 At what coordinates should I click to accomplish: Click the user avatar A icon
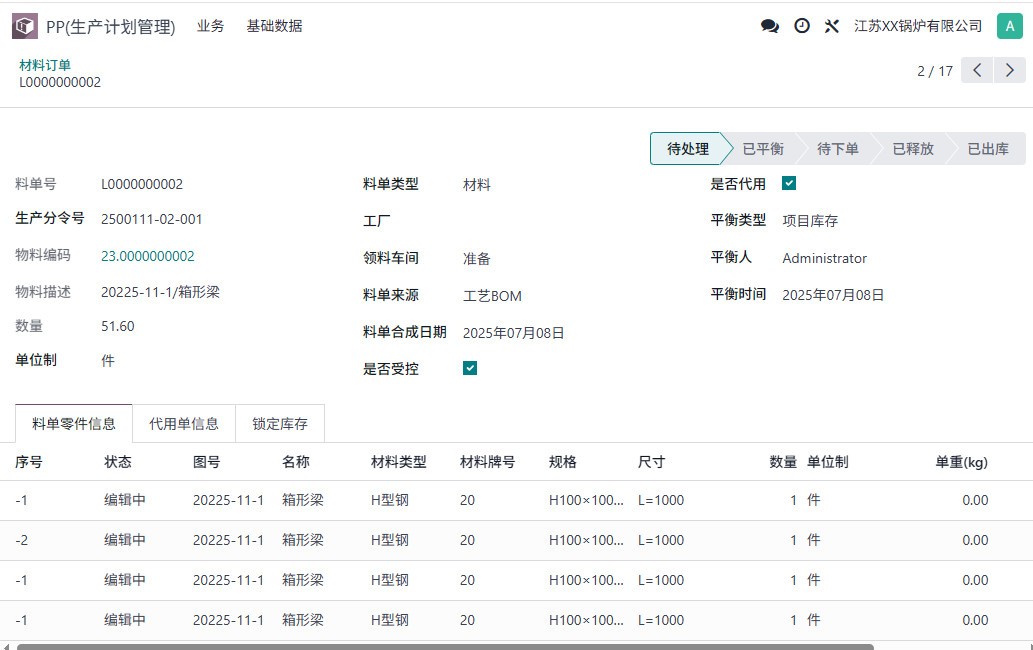1009,27
